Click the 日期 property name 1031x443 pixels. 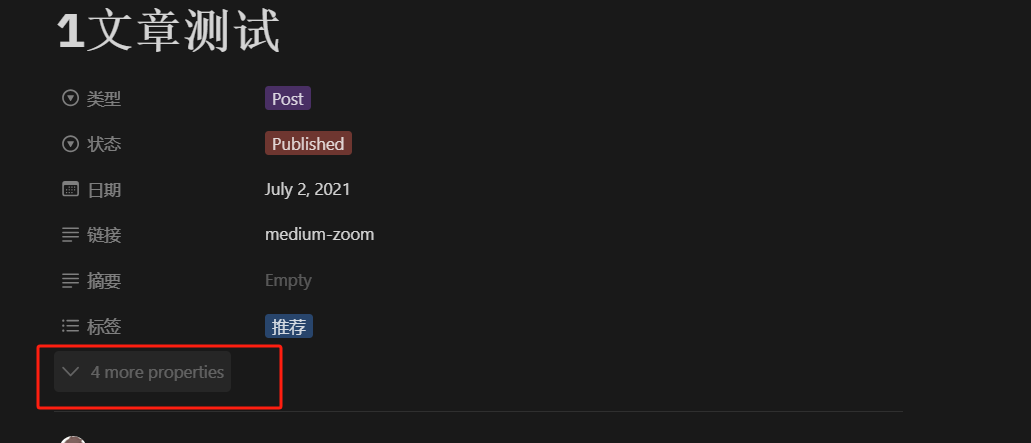pos(104,190)
